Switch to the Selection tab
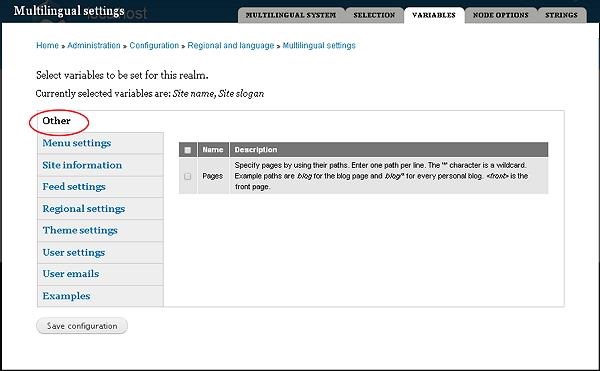 pyautogui.click(x=374, y=15)
